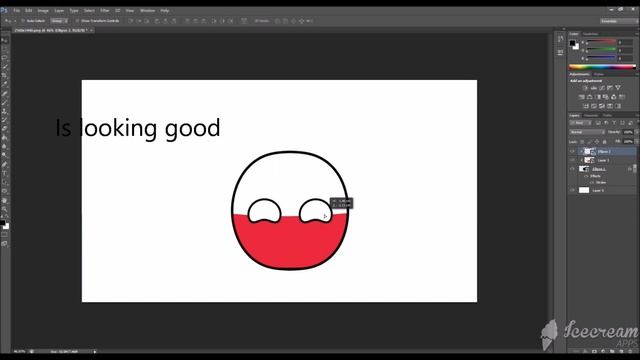Select the Gradient tool
Viewport: 640px width, 360px height.
(x=4, y=138)
